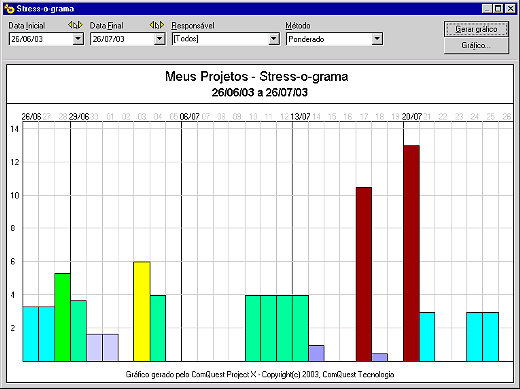Click the yellow bar on day 03
Image resolution: width=520 pixels, height=389 pixels.
(x=142, y=311)
